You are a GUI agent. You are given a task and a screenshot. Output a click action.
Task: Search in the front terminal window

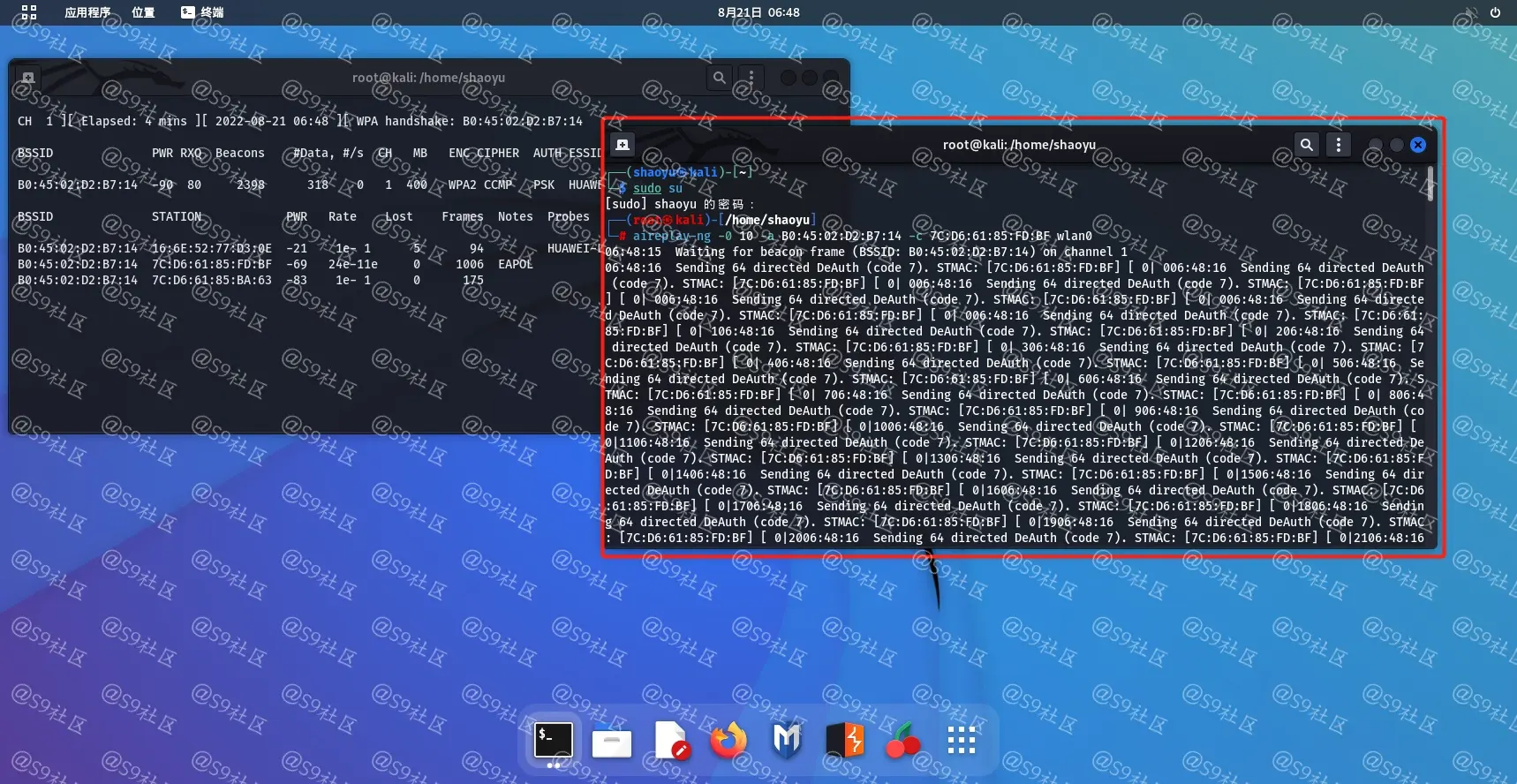(x=1307, y=144)
